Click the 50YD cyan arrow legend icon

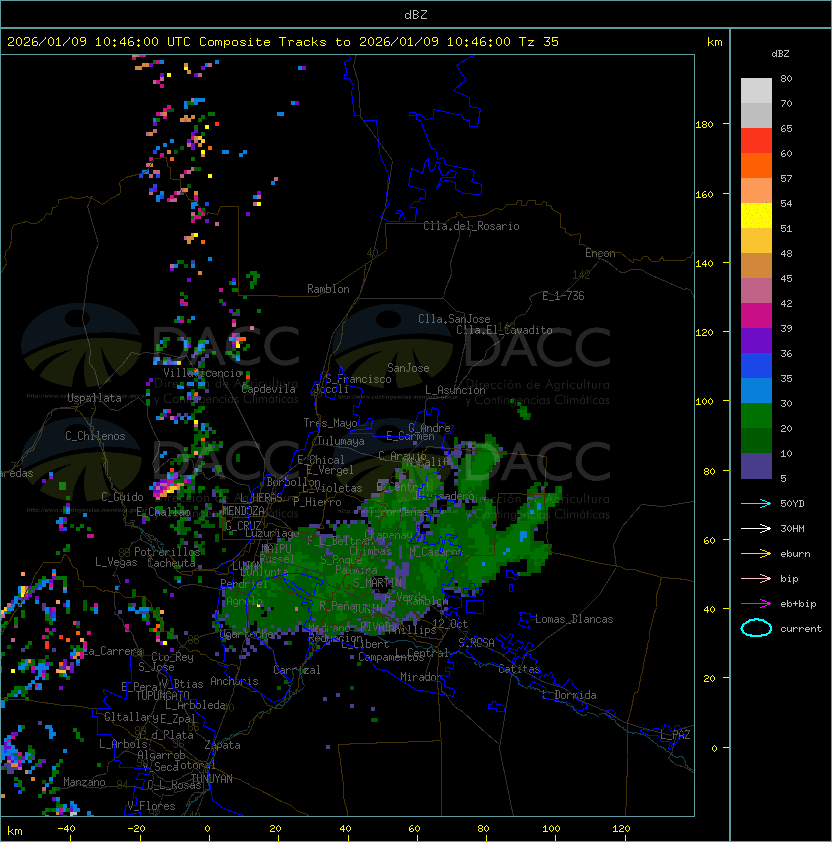pyautogui.click(x=756, y=504)
